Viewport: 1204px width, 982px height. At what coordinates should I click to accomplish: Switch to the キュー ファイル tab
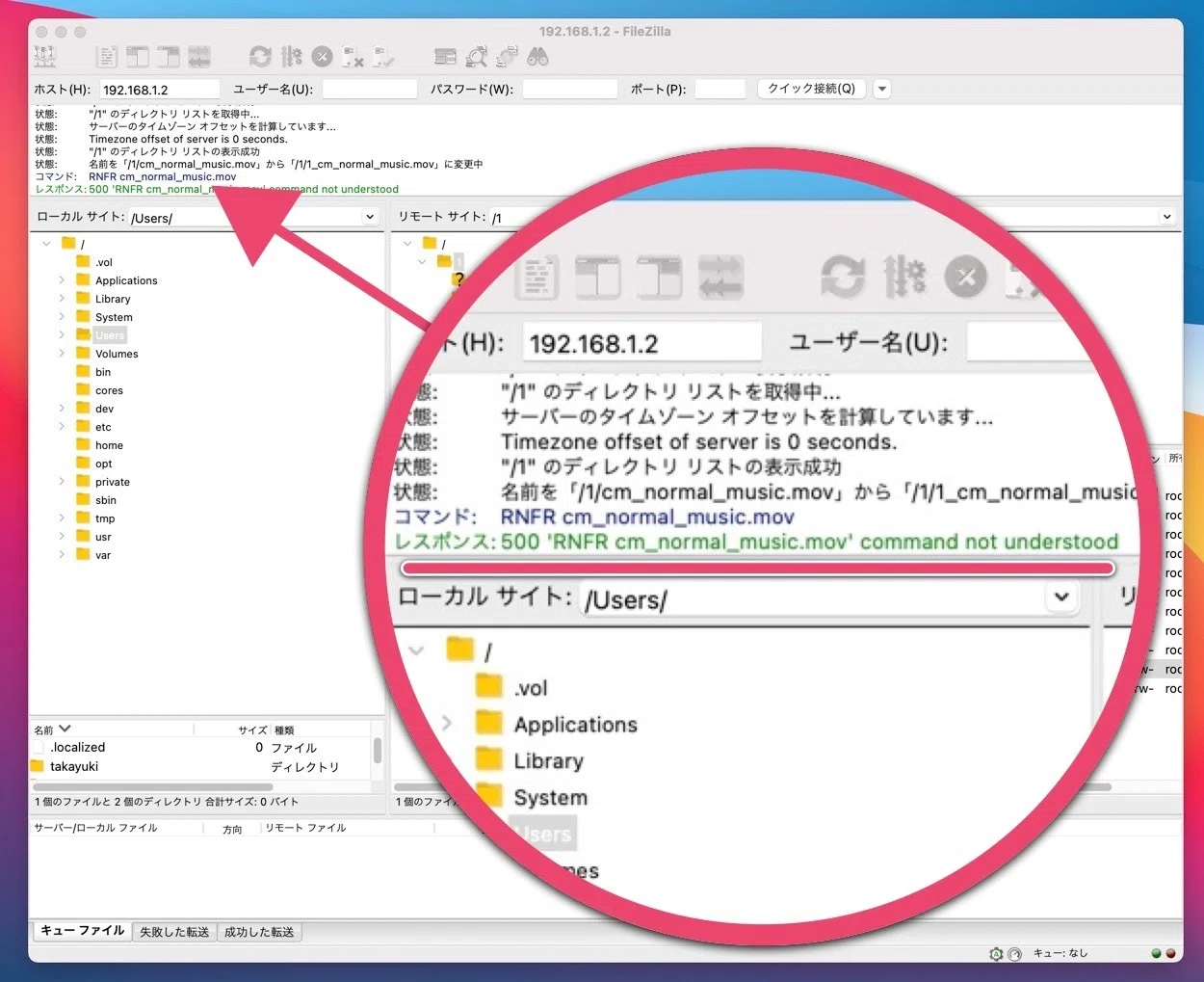[x=82, y=931]
